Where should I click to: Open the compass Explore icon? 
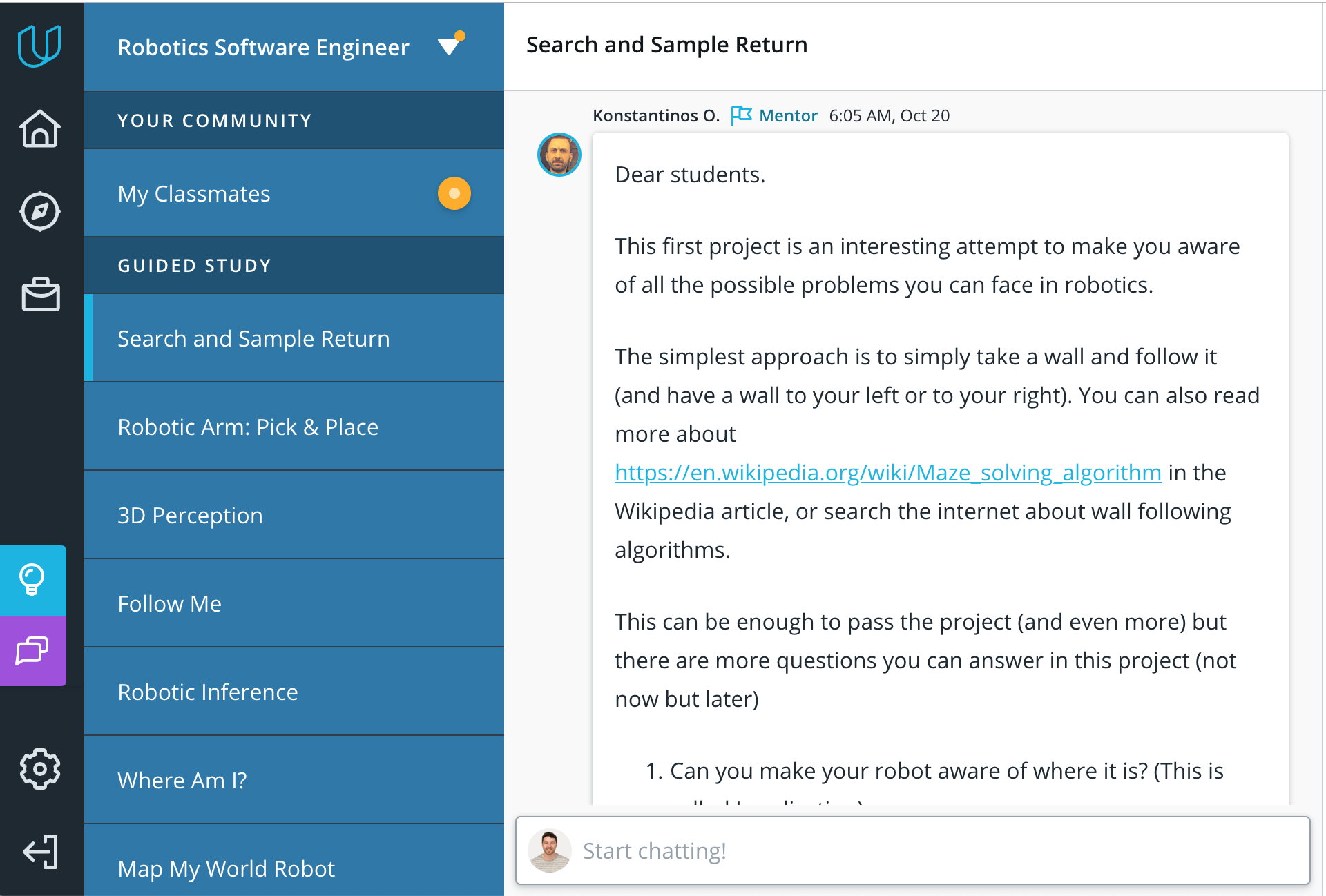(40, 211)
